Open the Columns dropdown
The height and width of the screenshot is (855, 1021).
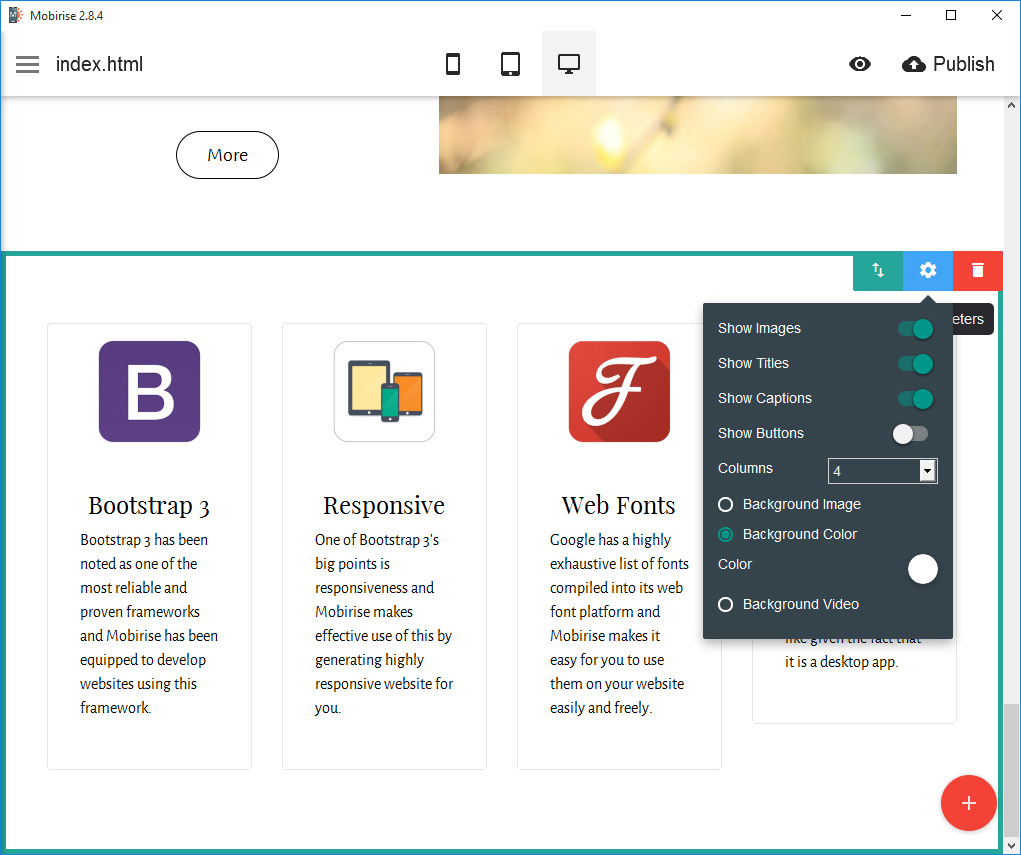(882, 471)
